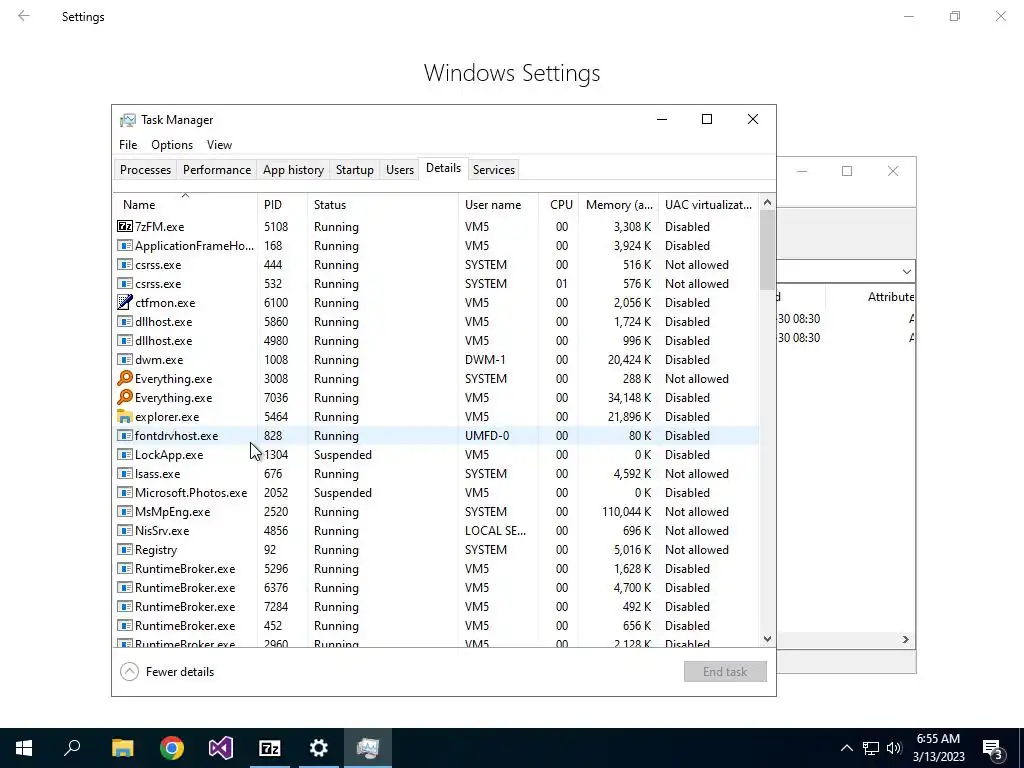1024x768 pixels.
Task: Sort by the Name column header
Action: click(x=185, y=204)
